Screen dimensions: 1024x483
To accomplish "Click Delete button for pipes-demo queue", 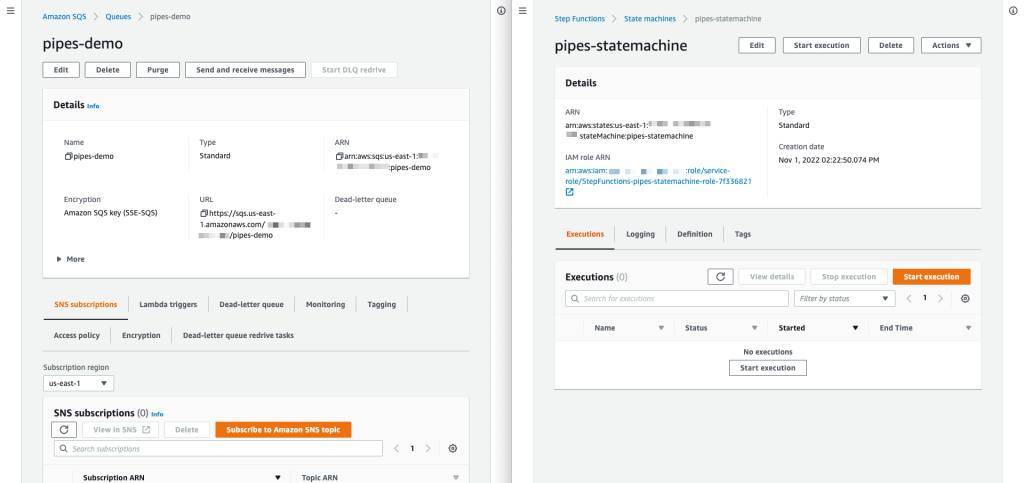I will [x=108, y=70].
